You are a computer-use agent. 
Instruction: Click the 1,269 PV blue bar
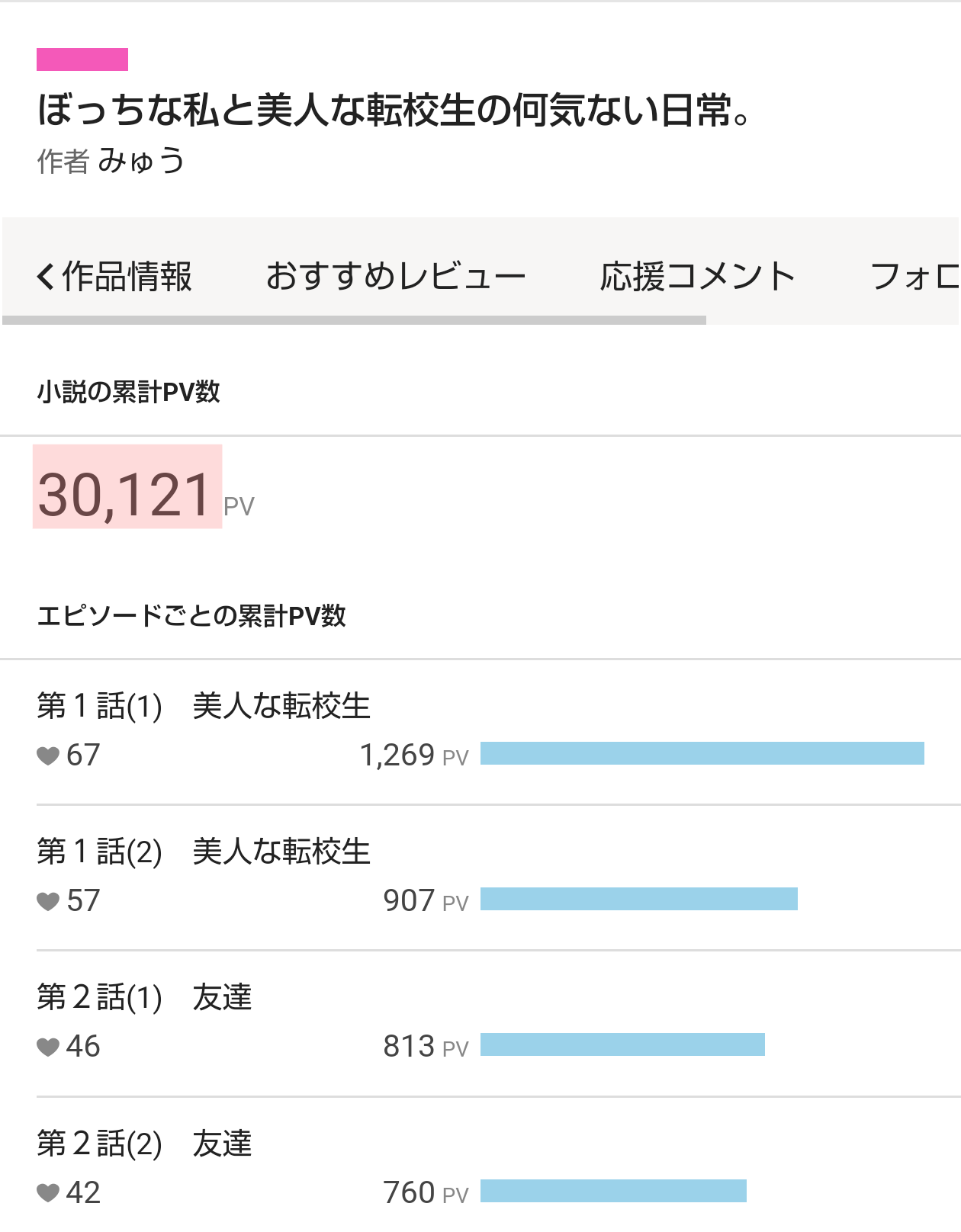[702, 753]
